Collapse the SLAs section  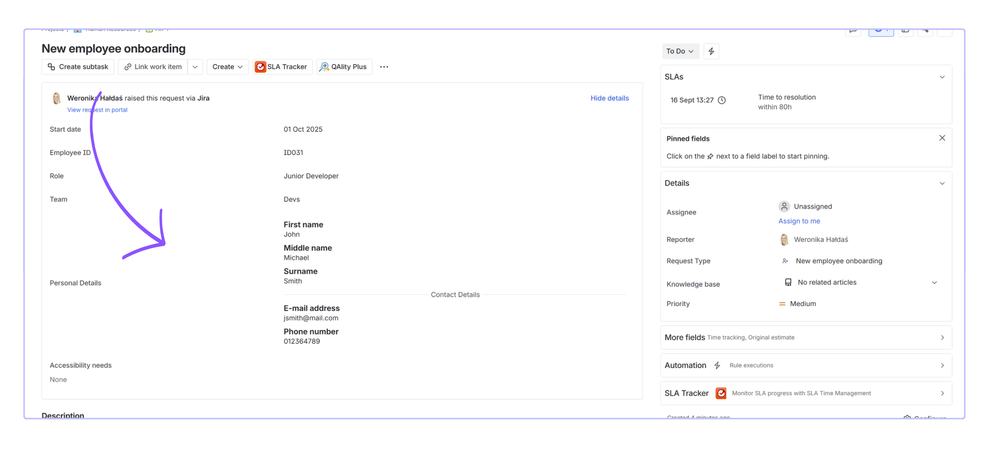(942, 77)
